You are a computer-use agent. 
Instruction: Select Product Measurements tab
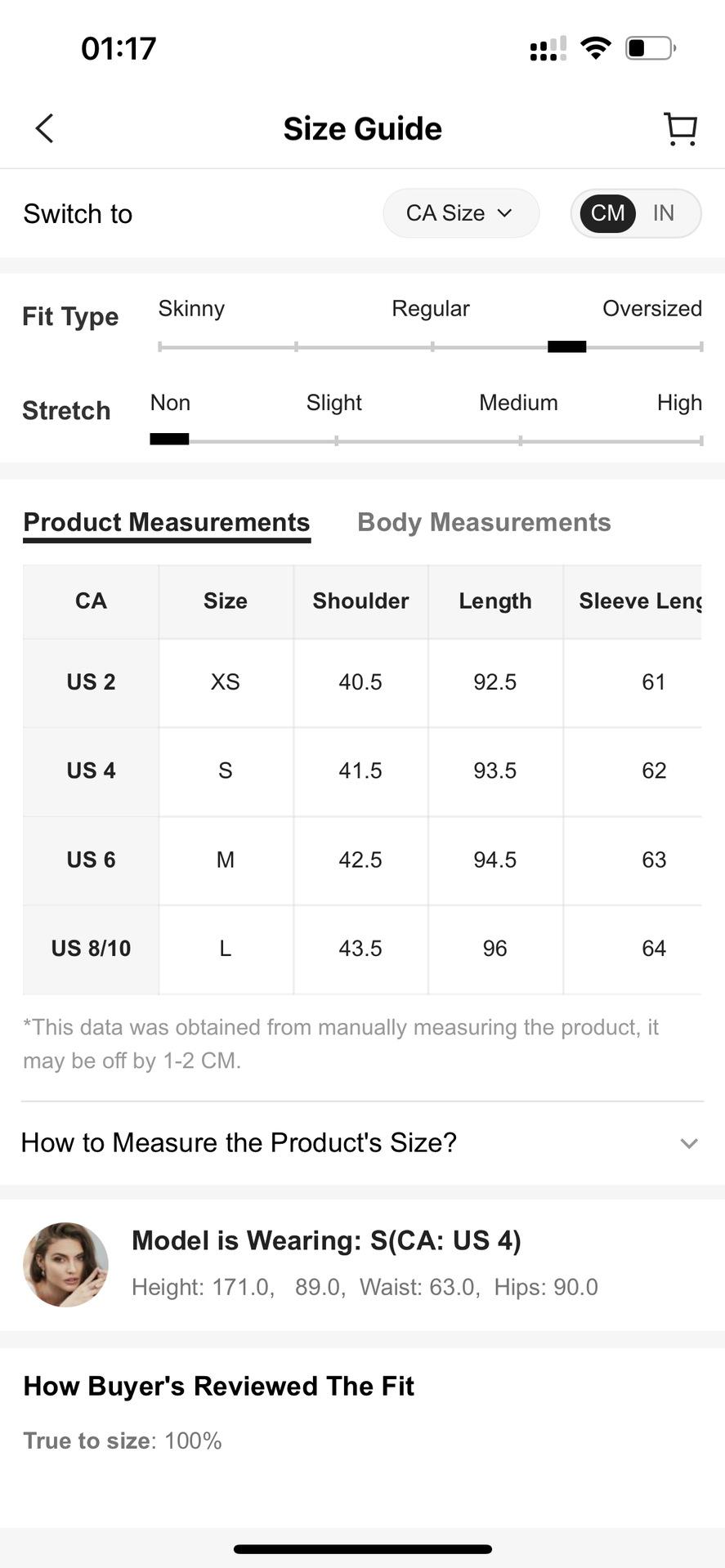click(167, 522)
